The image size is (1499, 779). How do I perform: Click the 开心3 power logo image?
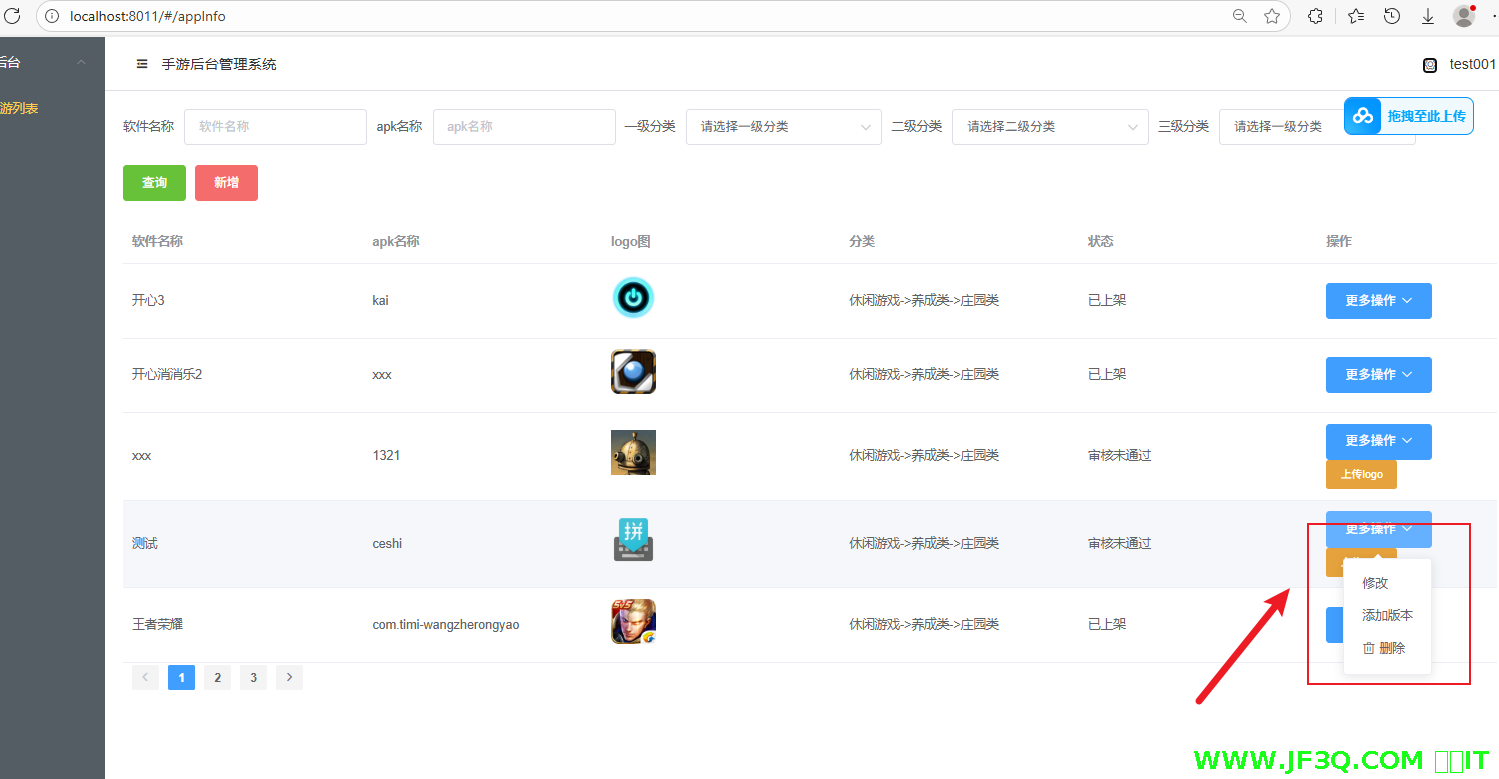pos(633,298)
